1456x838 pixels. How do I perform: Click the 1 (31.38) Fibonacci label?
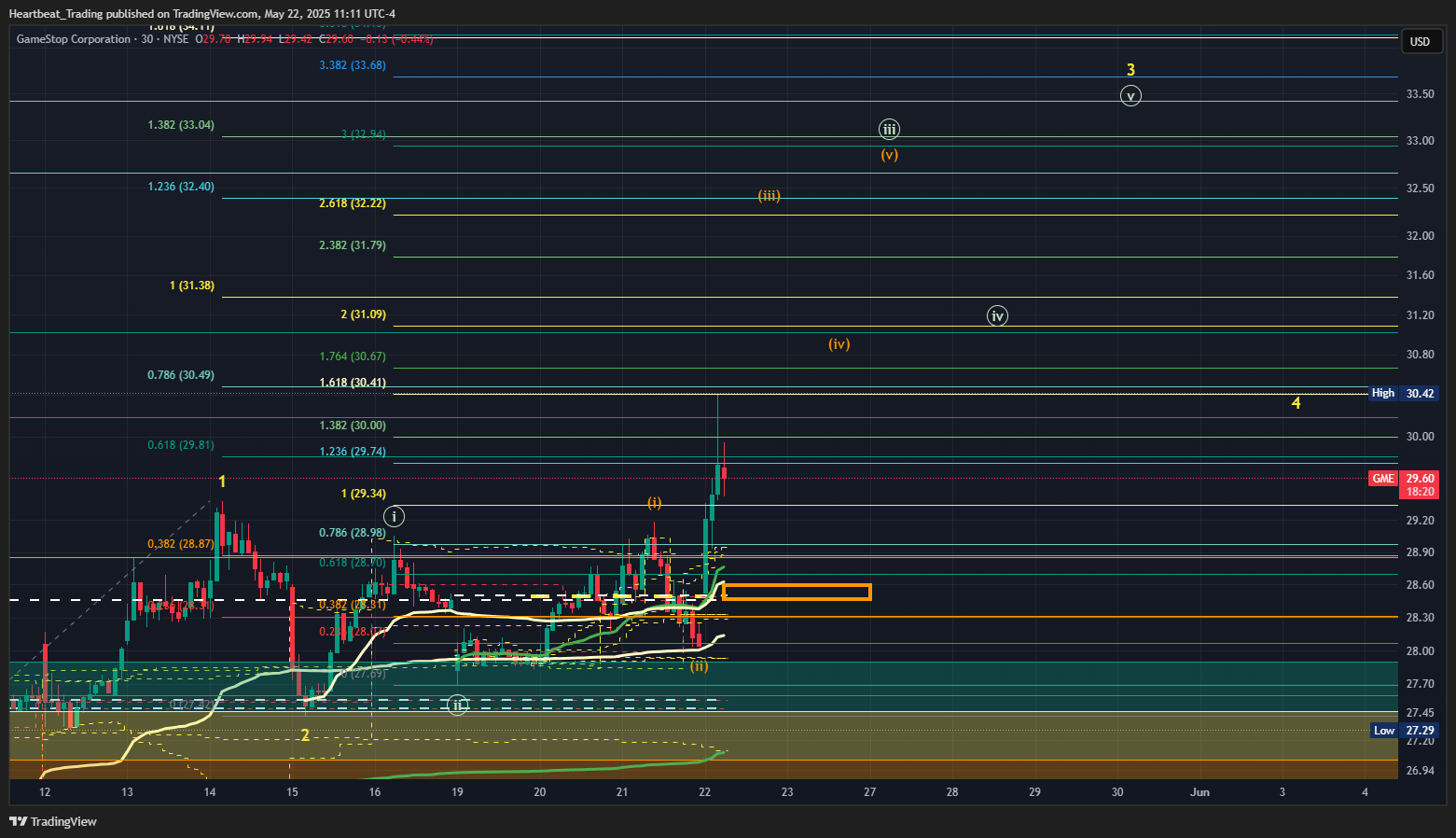(x=192, y=286)
